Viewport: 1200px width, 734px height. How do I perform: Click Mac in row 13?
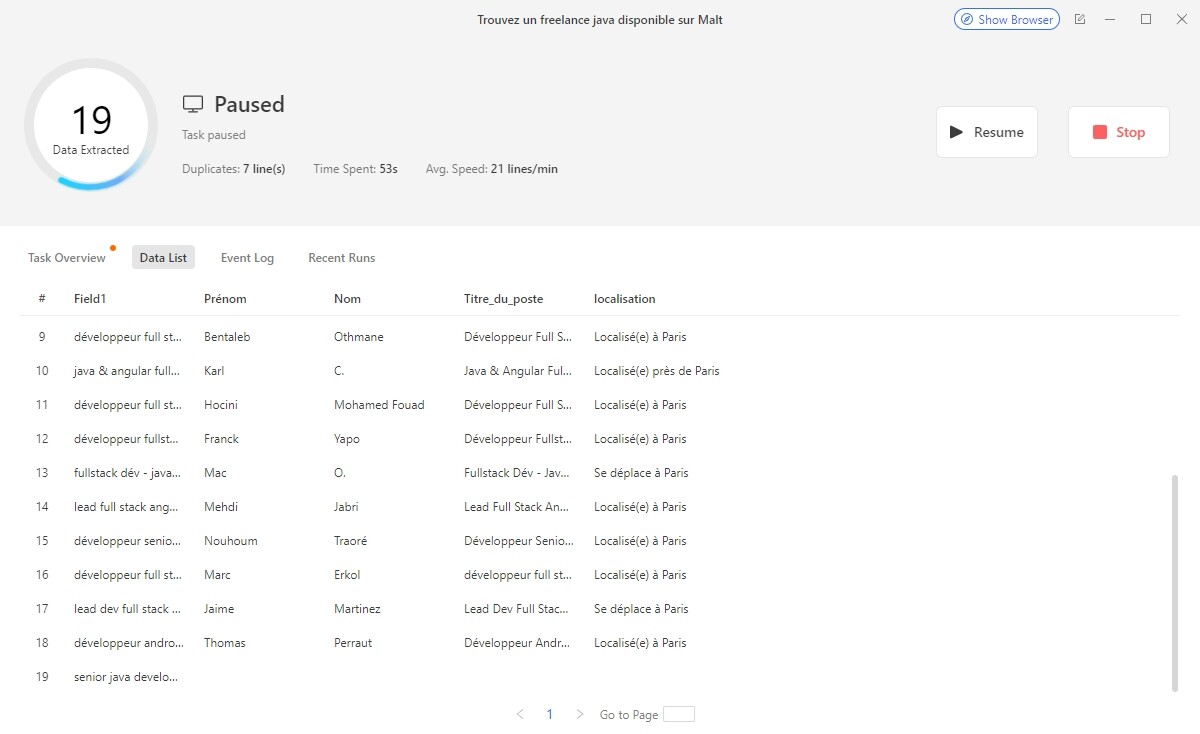[x=215, y=473]
